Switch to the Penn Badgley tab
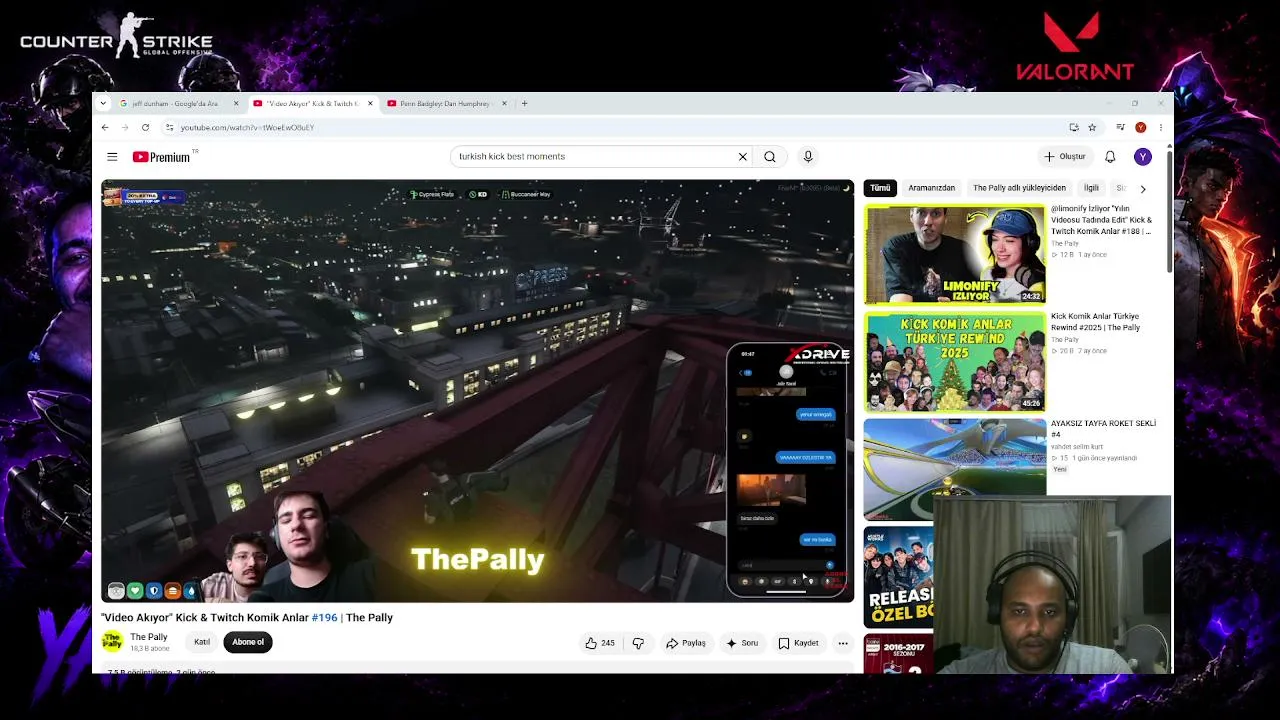The width and height of the screenshot is (1280, 720). tap(446, 103)
